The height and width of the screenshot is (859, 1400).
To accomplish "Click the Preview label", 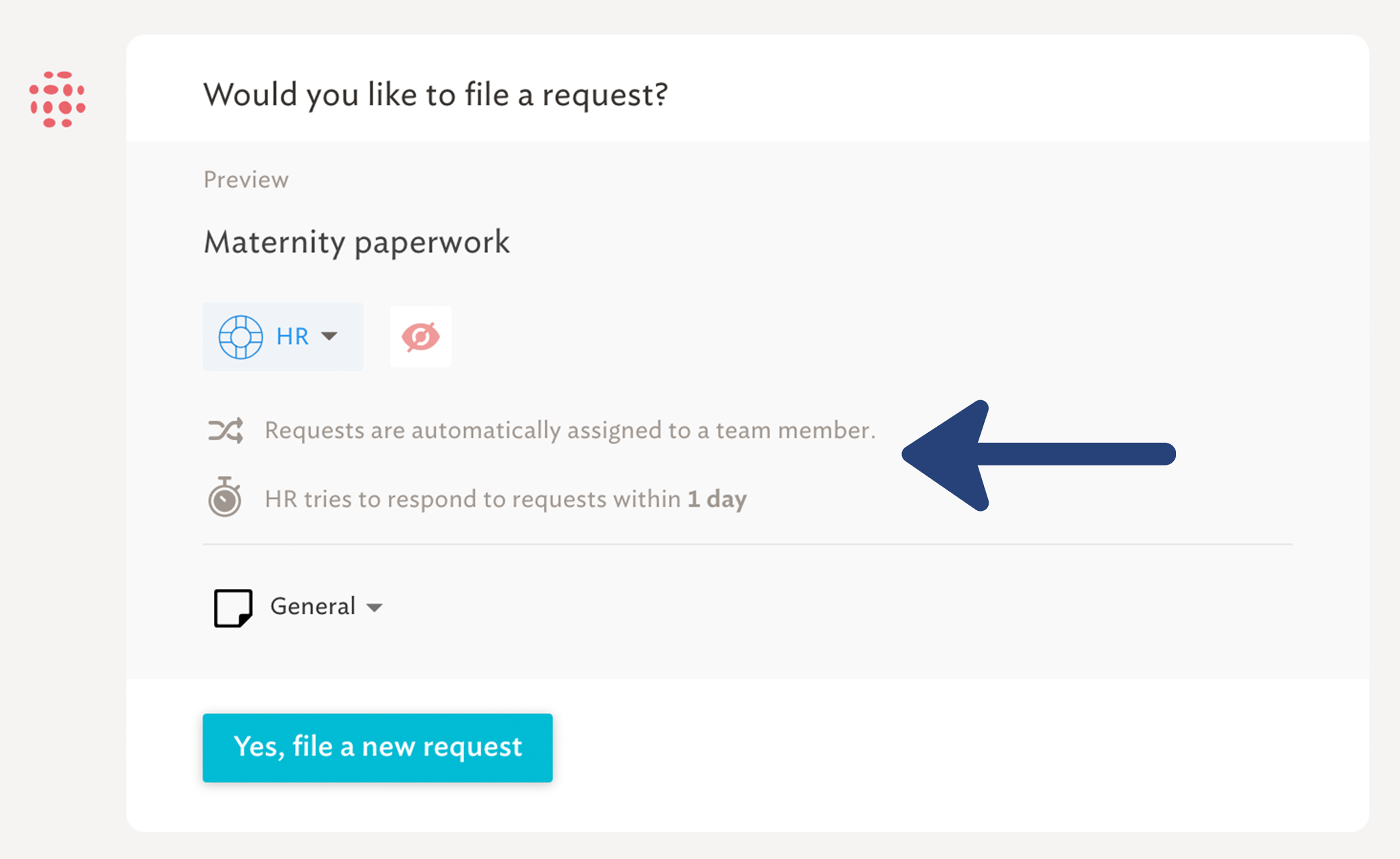I will point(246,180).
